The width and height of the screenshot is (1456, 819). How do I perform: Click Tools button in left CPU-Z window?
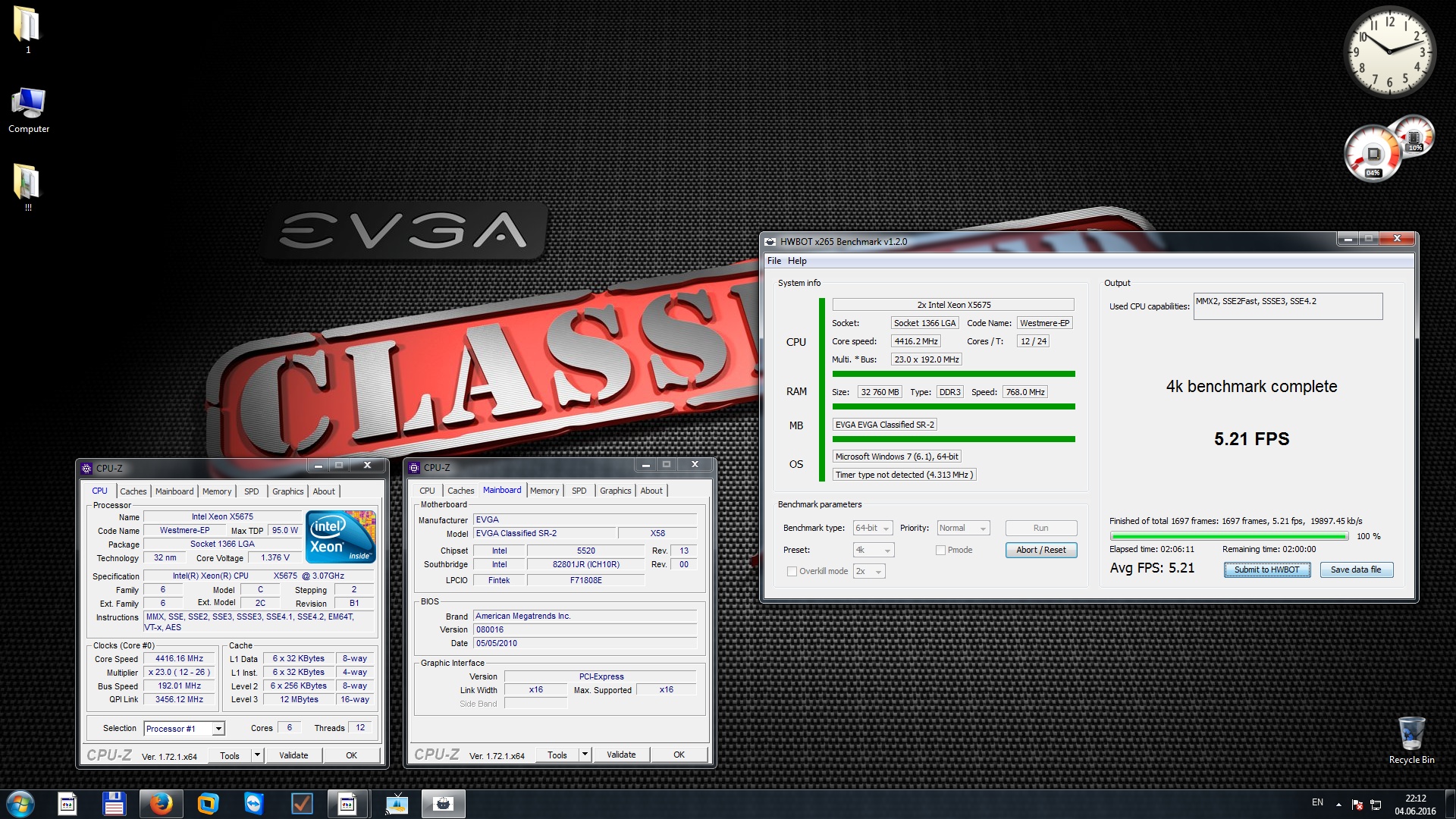click(230, 755)
